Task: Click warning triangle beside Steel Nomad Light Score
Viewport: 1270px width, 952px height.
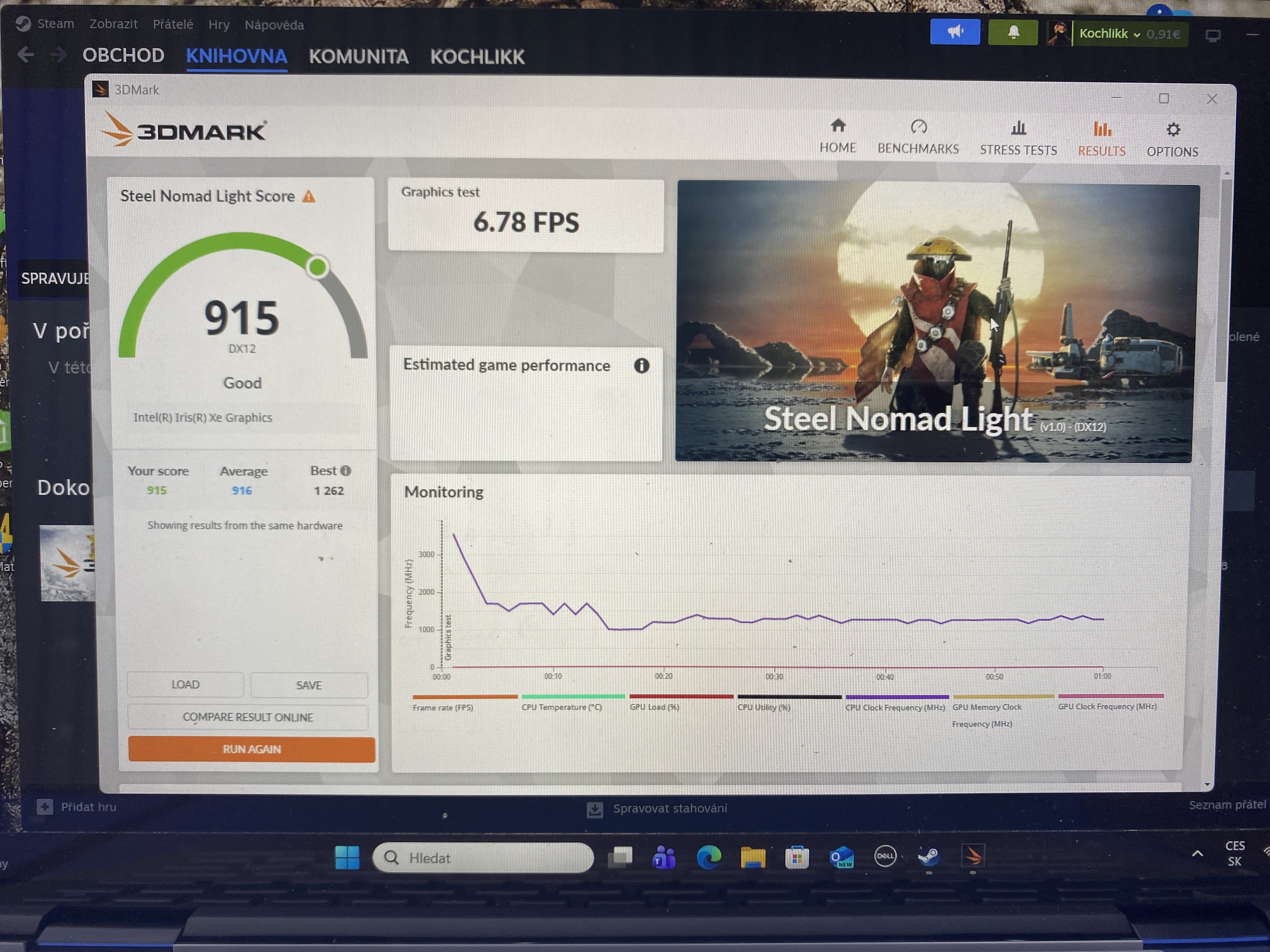Action: coord(309,197)
